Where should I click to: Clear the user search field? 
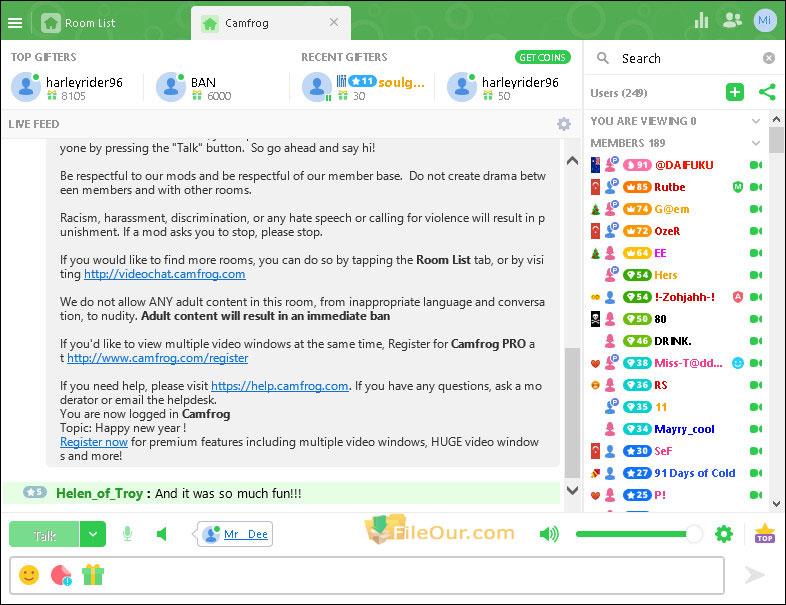pos(768,58)
